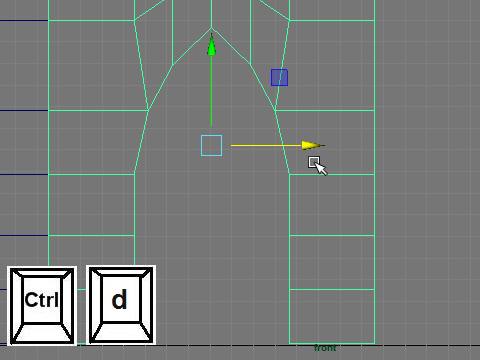This screenshot has height=360, width=480.
Task: Select the outer vertical edge of the left column
Action: pyautogui.click(x=49, y=133)
